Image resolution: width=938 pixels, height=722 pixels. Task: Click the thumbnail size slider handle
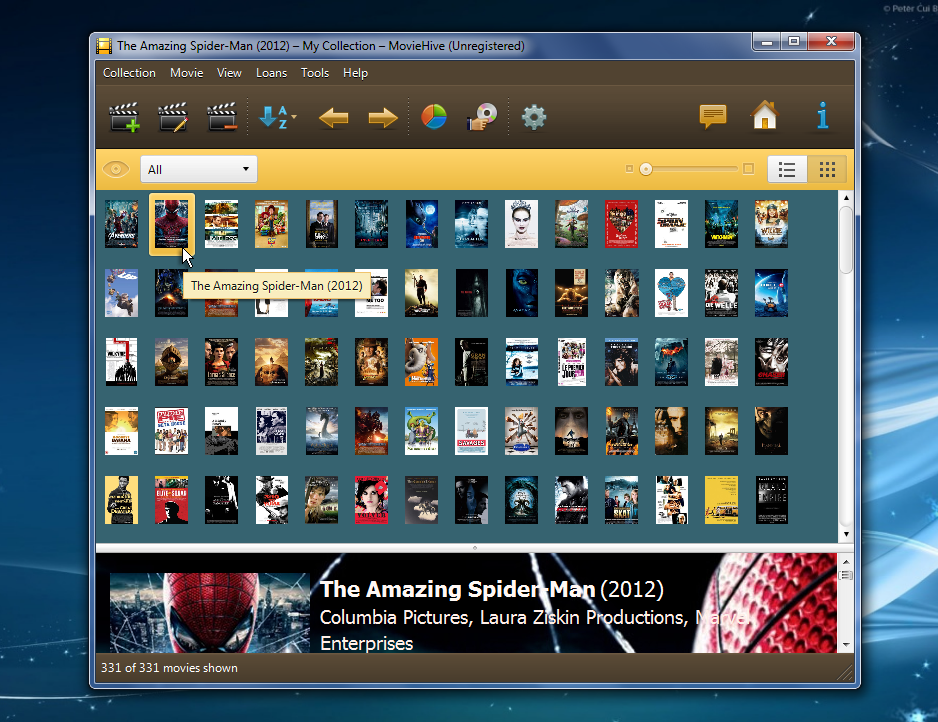click(645, 169)
